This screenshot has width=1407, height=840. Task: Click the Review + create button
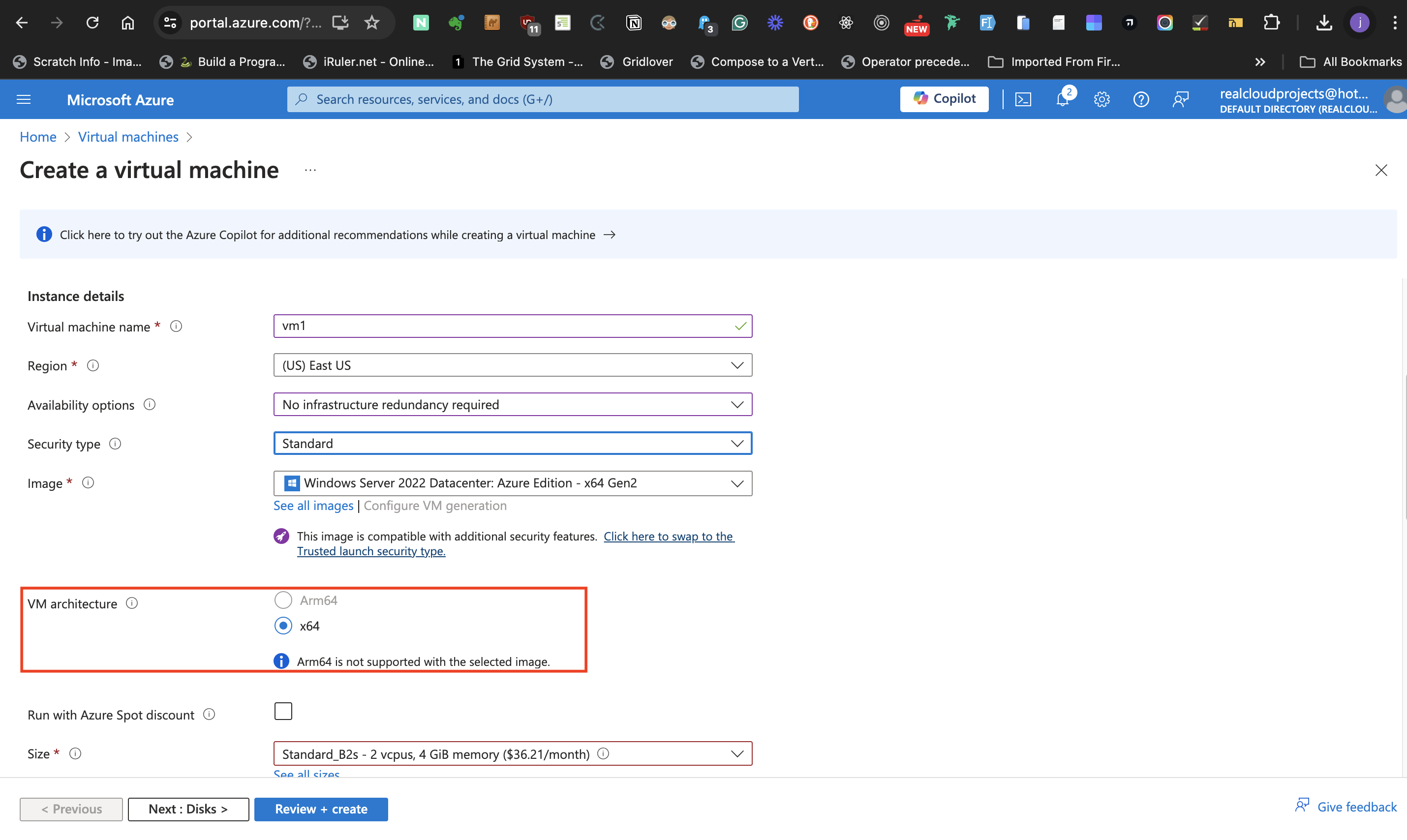coord(321,809)
